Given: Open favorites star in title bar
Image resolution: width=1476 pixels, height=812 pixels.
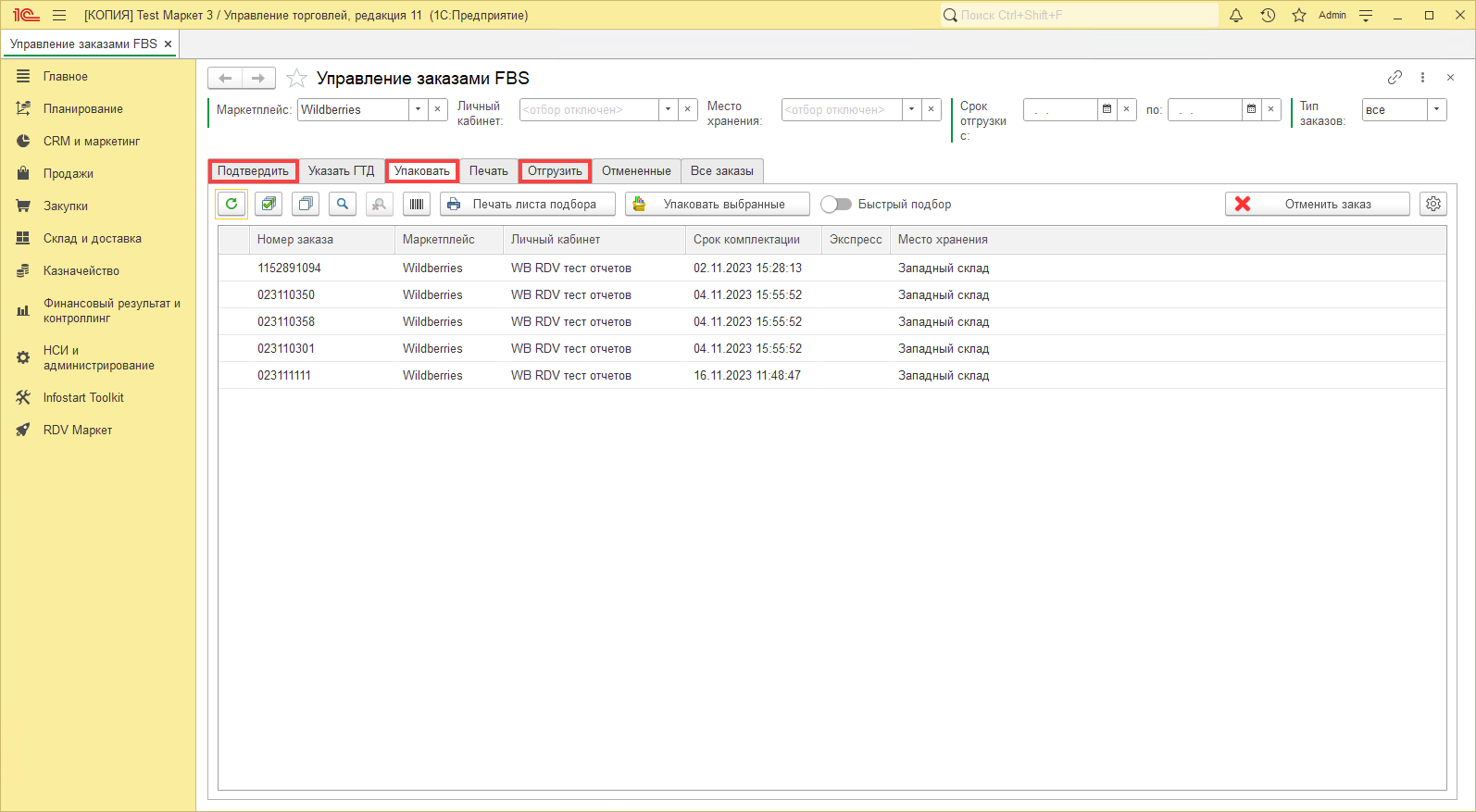Looking at the screenshot, I should coord(1299,15).
